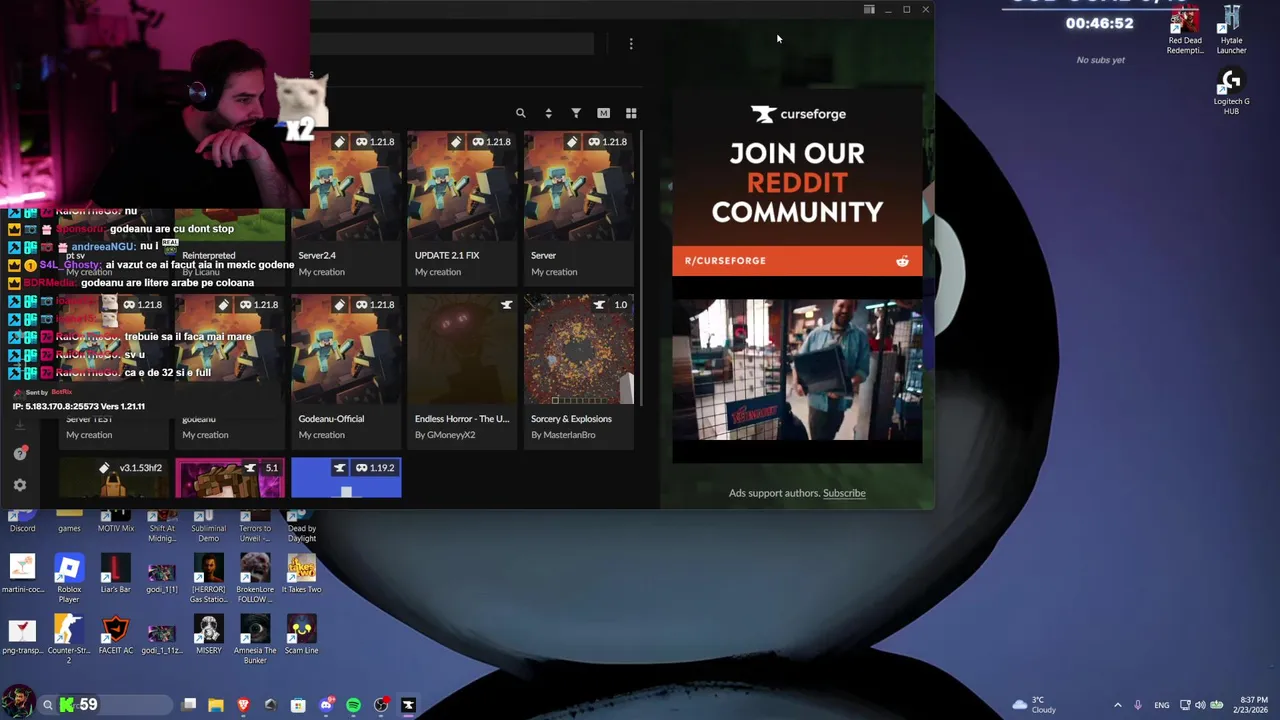Viewport: 1280px width, 720px height.
Task: Toggle the sidebar layout icon in title bar
Action: click(869, 10)
